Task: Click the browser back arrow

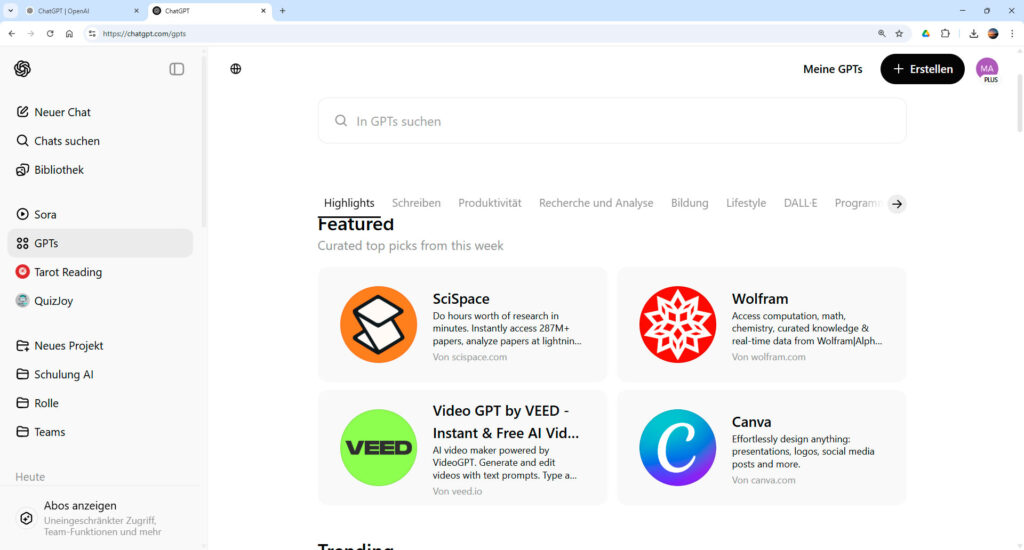Action: click(x=12, y=33)
